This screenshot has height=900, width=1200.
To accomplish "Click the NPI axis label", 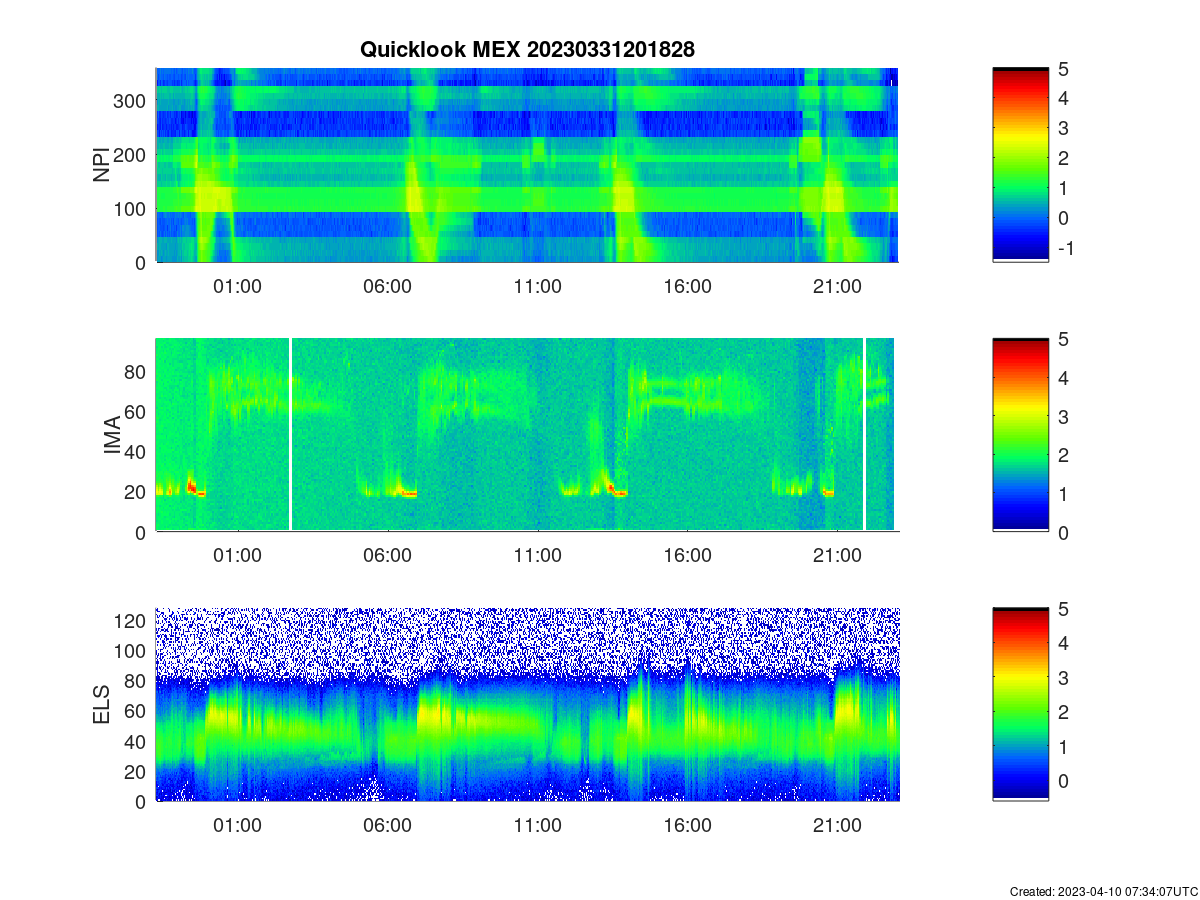I will pyautogui.click(x=102, y=165).
